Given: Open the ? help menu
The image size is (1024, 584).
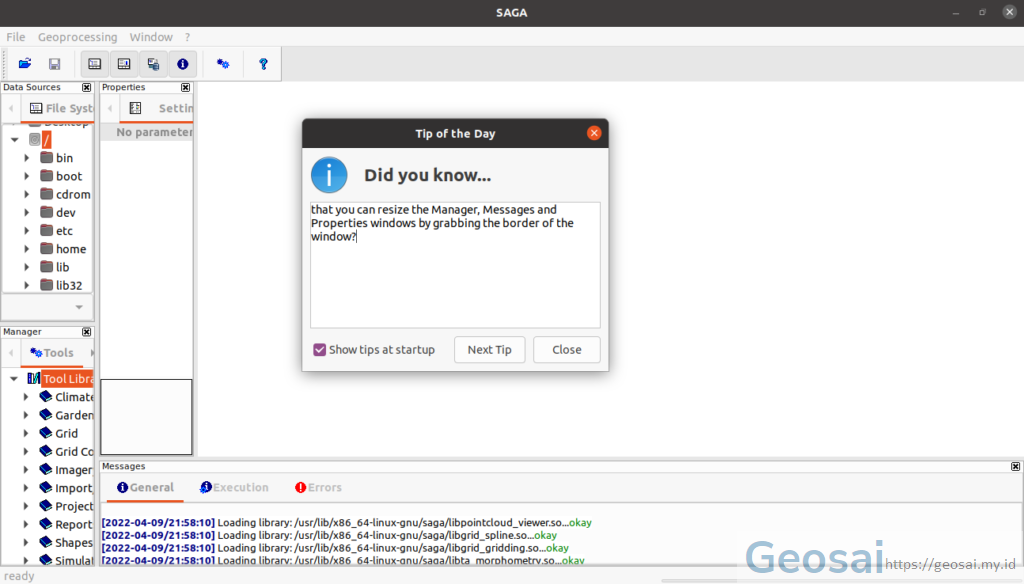Looking at the screenshot, I should coord(187,37).
